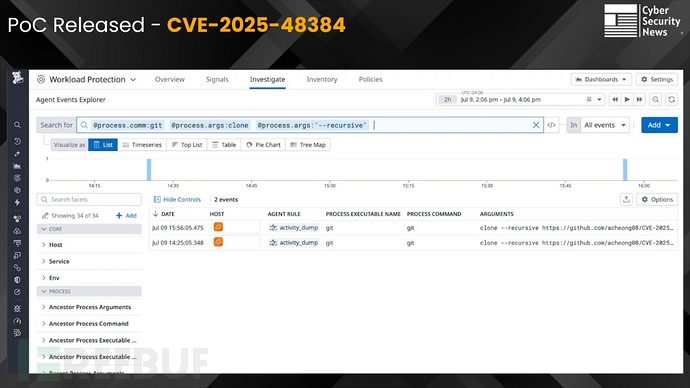Open activity_dump rule of 15:56:05 event
The image size is (690, 388).
pos(294,227)
